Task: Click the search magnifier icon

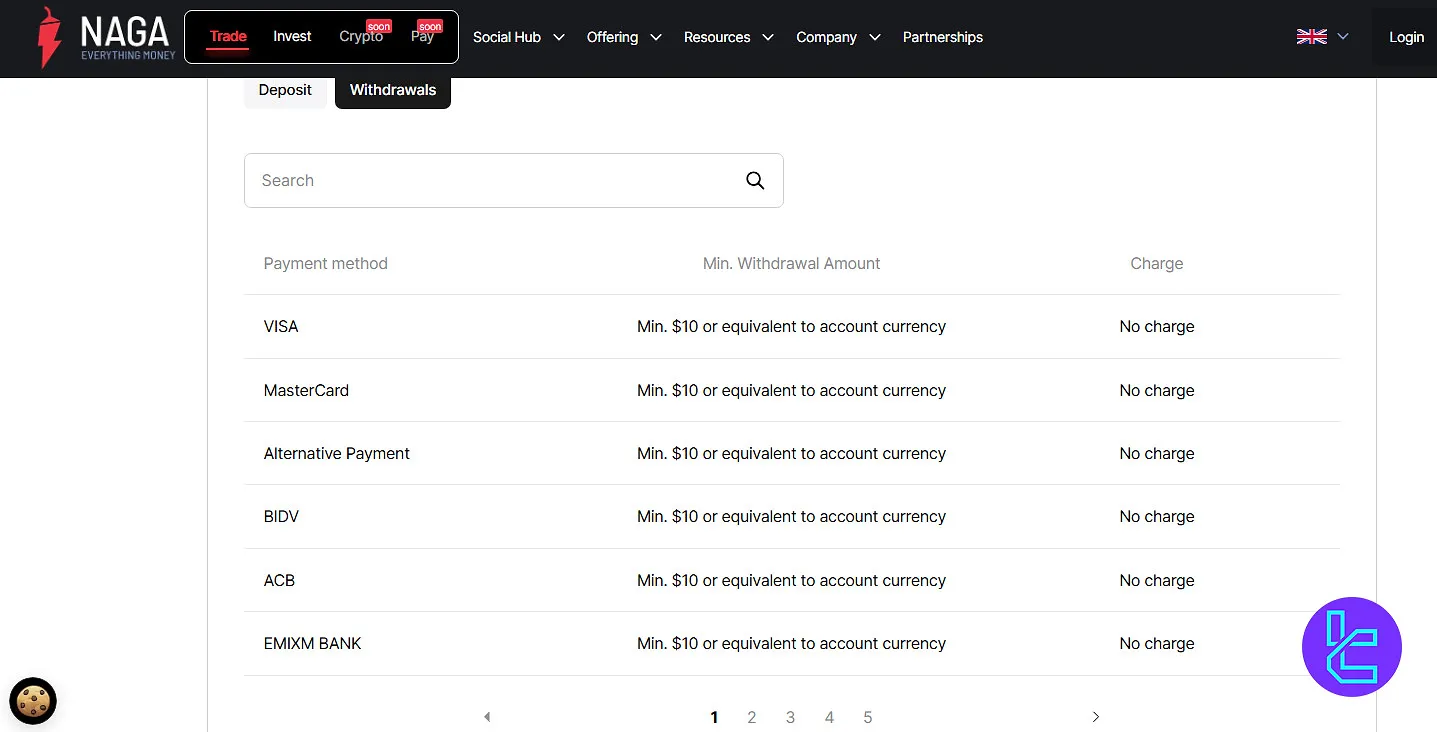Action: pos(755,180)
